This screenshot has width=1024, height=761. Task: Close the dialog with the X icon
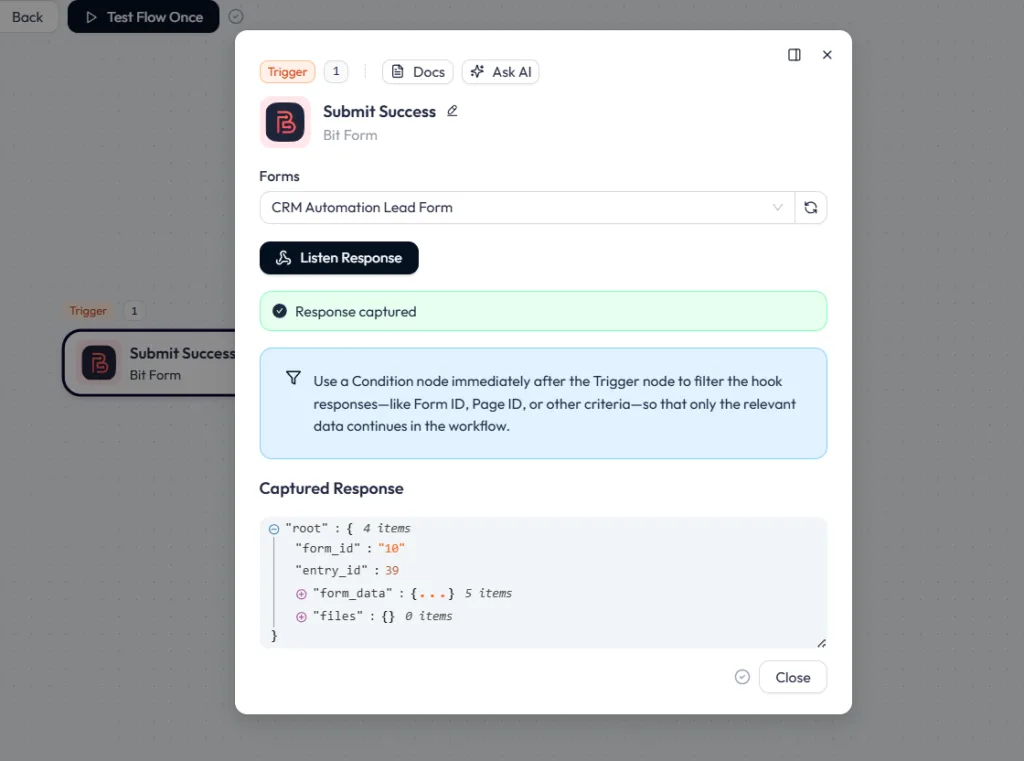pyautogui.click(x=827, y=55)
